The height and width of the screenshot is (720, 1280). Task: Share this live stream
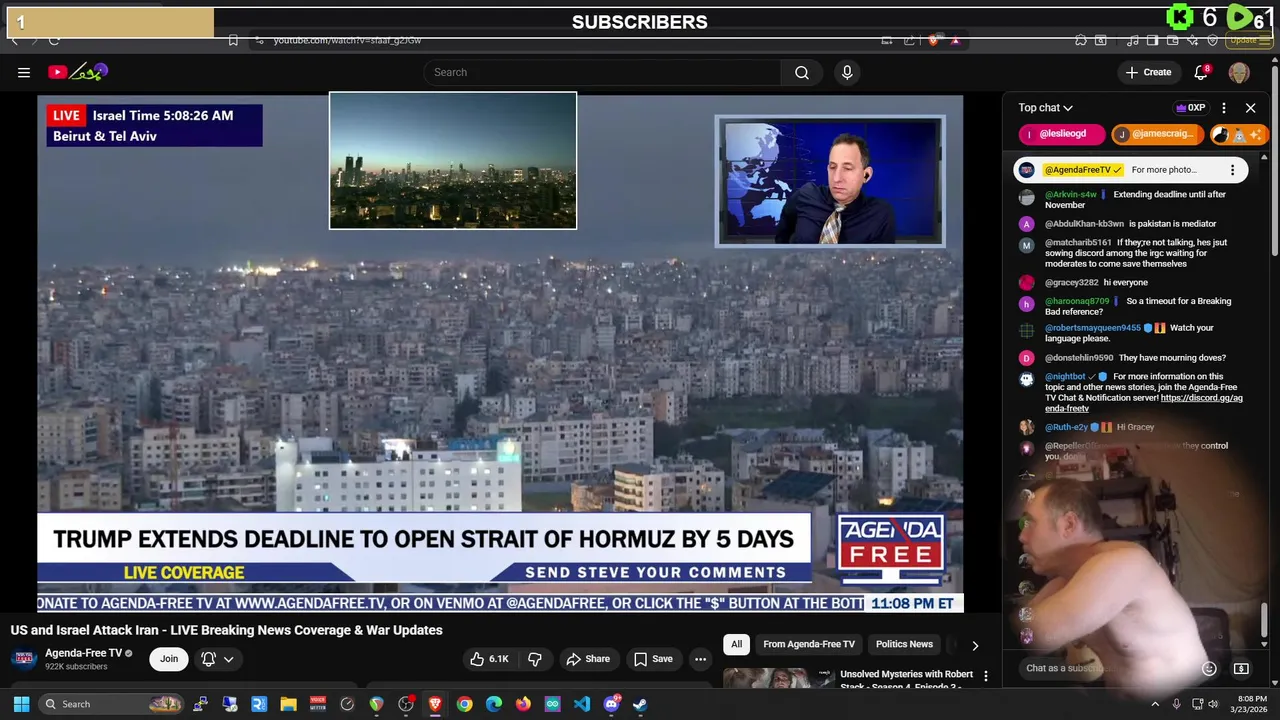[587, 659]
